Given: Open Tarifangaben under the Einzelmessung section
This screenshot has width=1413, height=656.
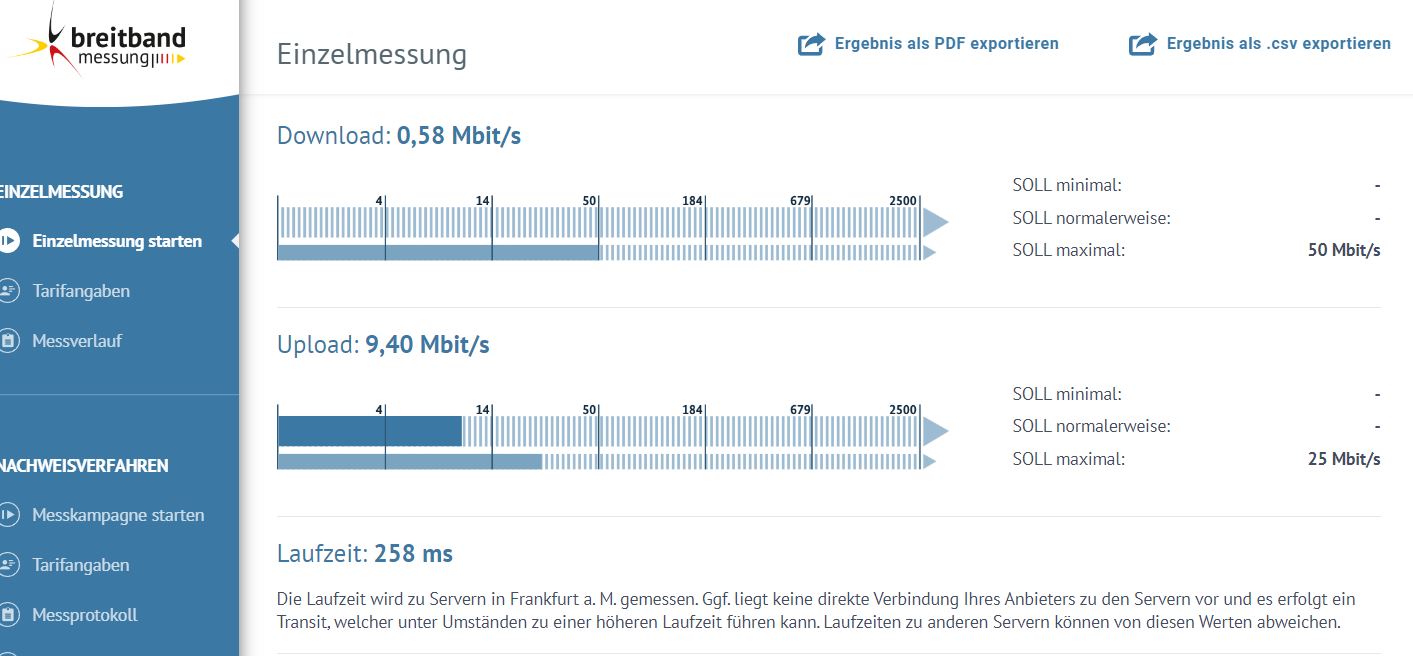Looking at the screenshot, I should [81, 291].
